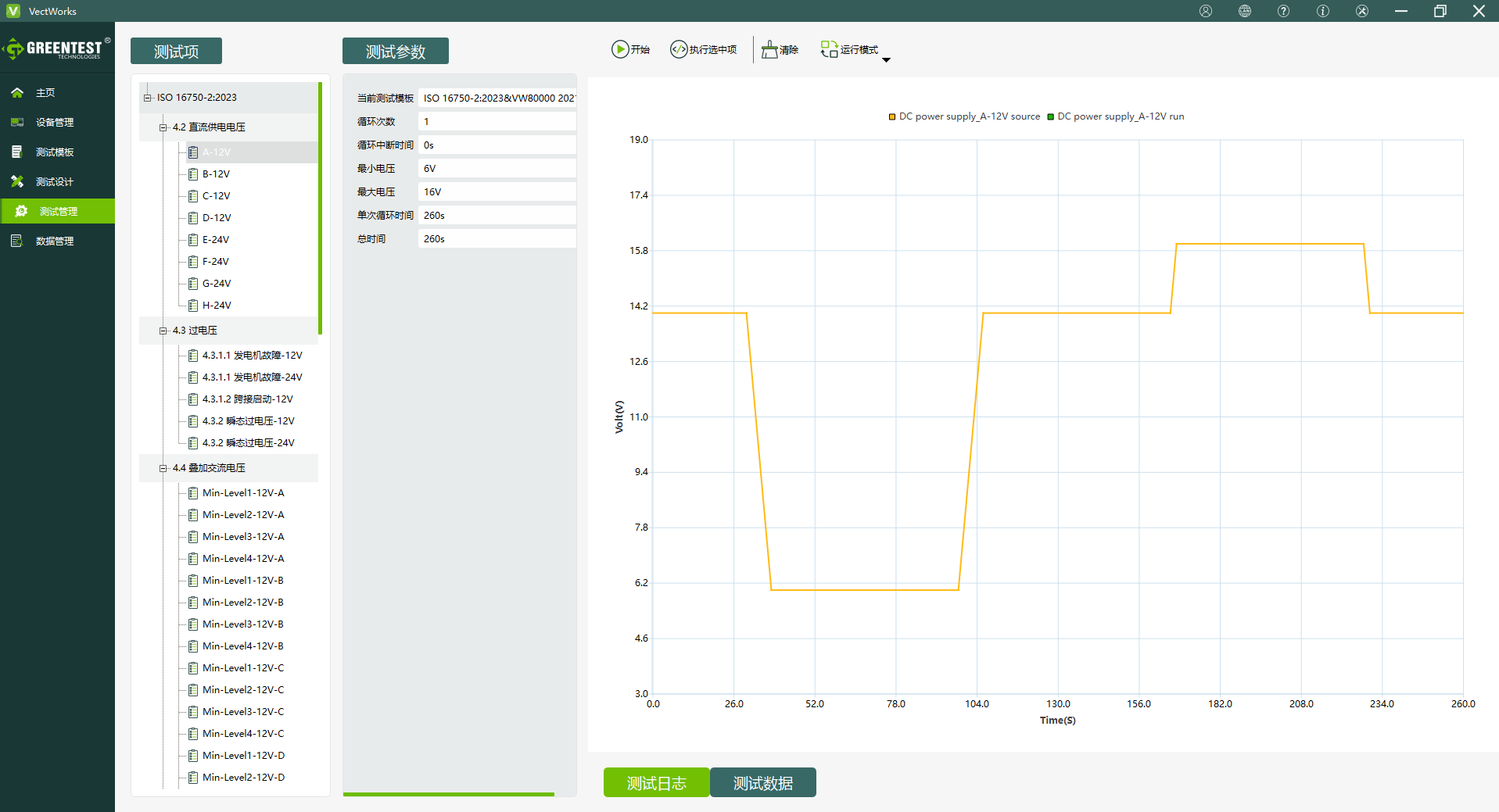Viewport: 1499px width, 812px height.
Task: Click the 最大电压 value field
Action: point(497,192)
